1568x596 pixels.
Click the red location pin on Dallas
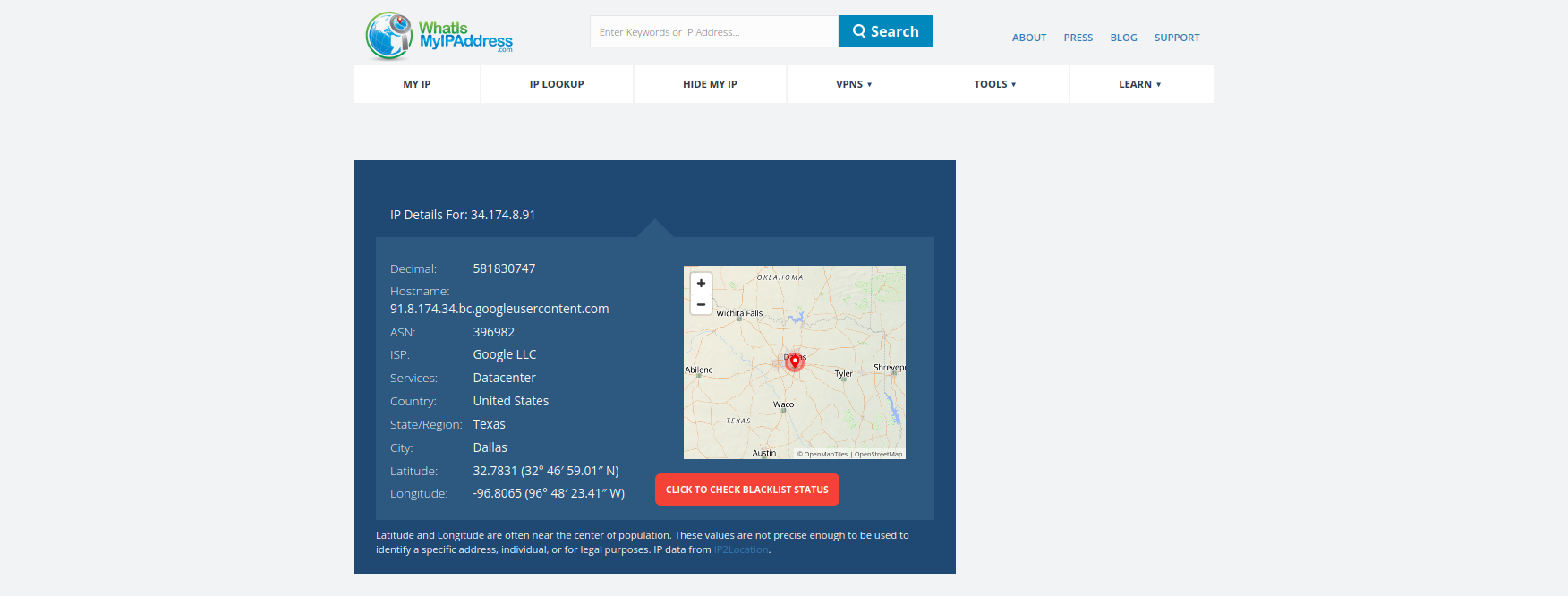click(x=794, y=362)
